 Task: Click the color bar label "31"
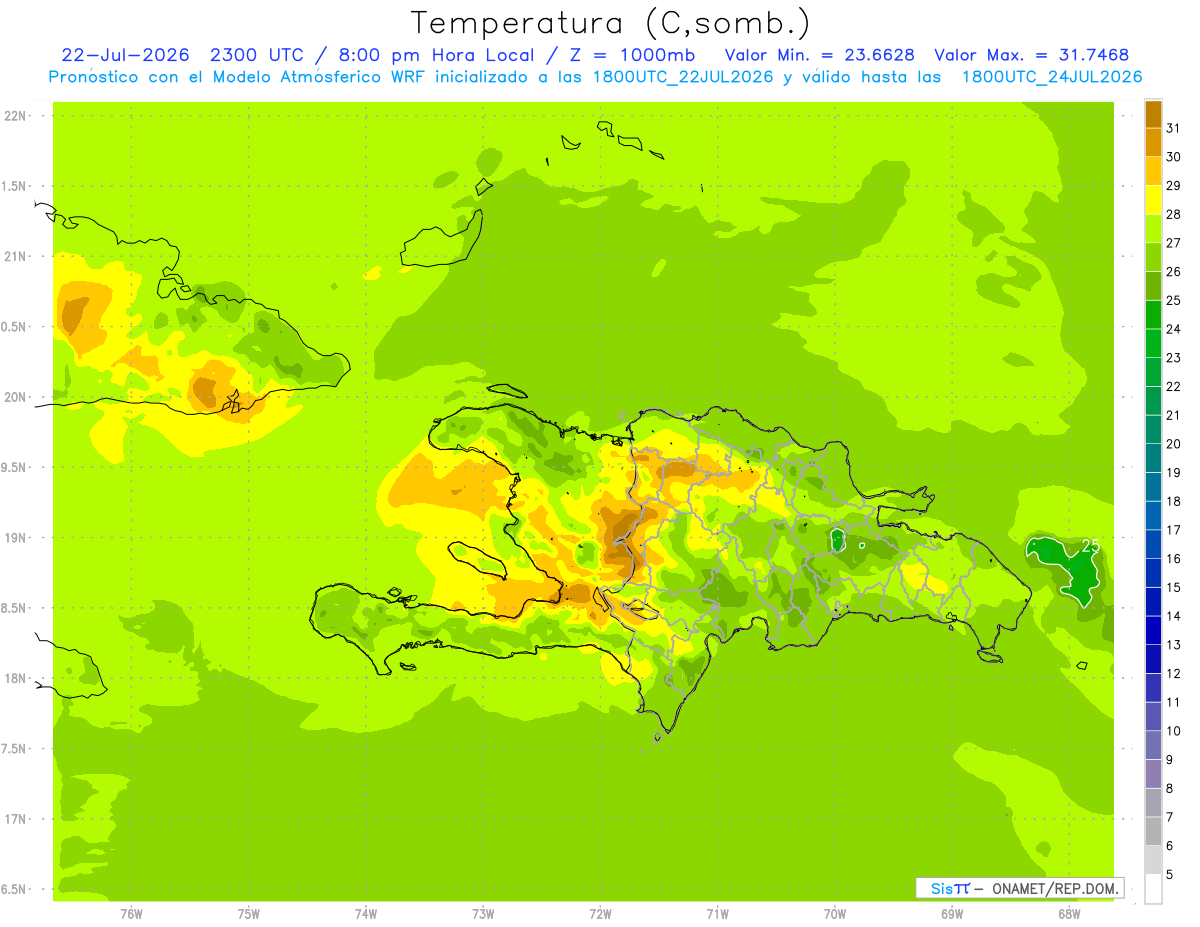coord(1174,128)
